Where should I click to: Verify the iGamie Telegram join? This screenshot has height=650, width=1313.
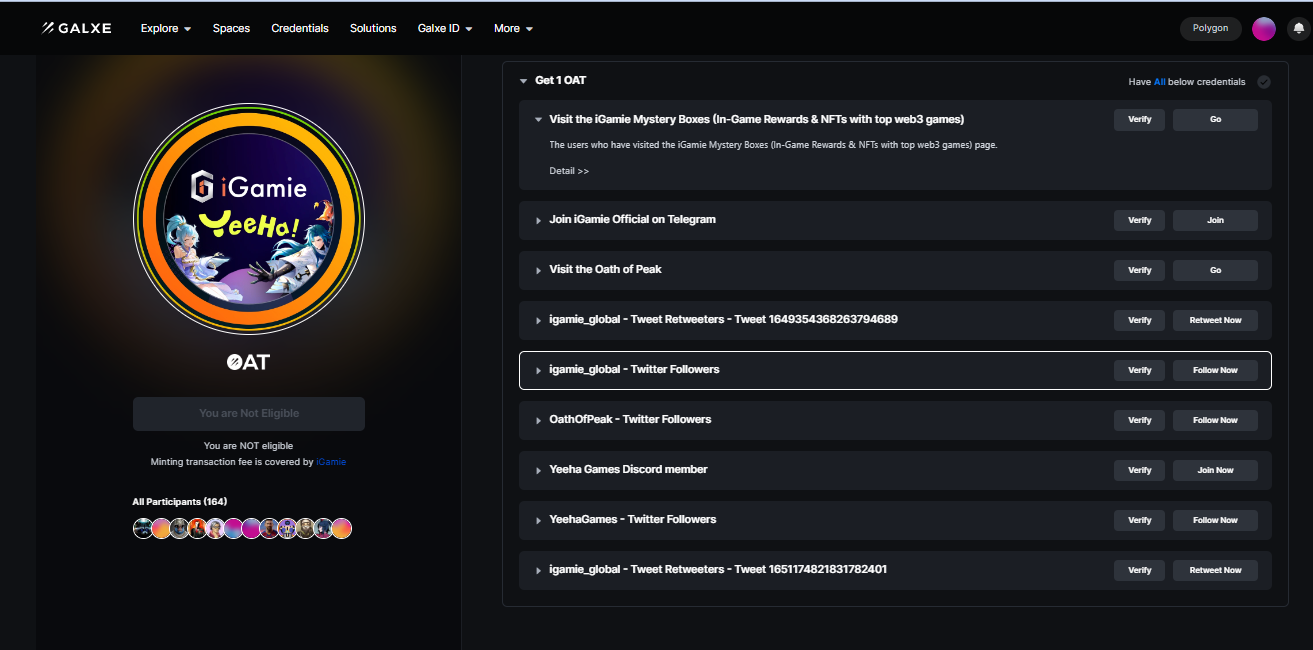(1140, 220)
